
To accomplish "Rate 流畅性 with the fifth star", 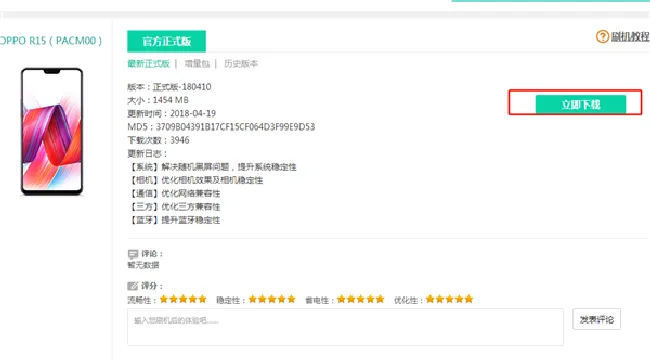I will point(202,299).
